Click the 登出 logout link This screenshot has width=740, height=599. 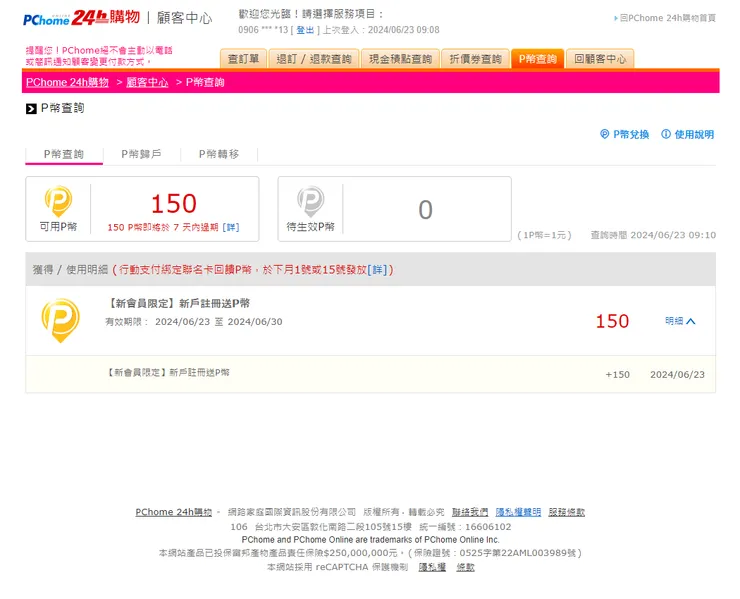coord(305,30)
